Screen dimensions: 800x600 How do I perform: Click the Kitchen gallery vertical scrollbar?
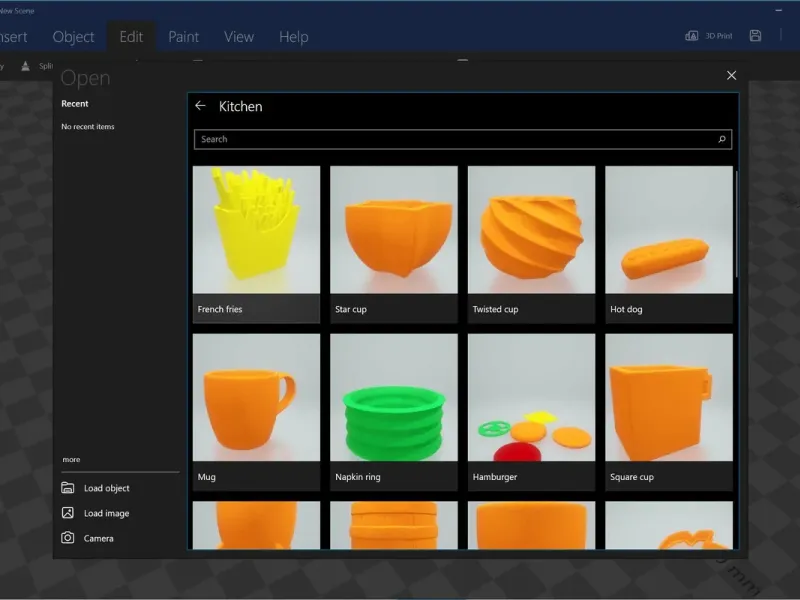(736, 224)
